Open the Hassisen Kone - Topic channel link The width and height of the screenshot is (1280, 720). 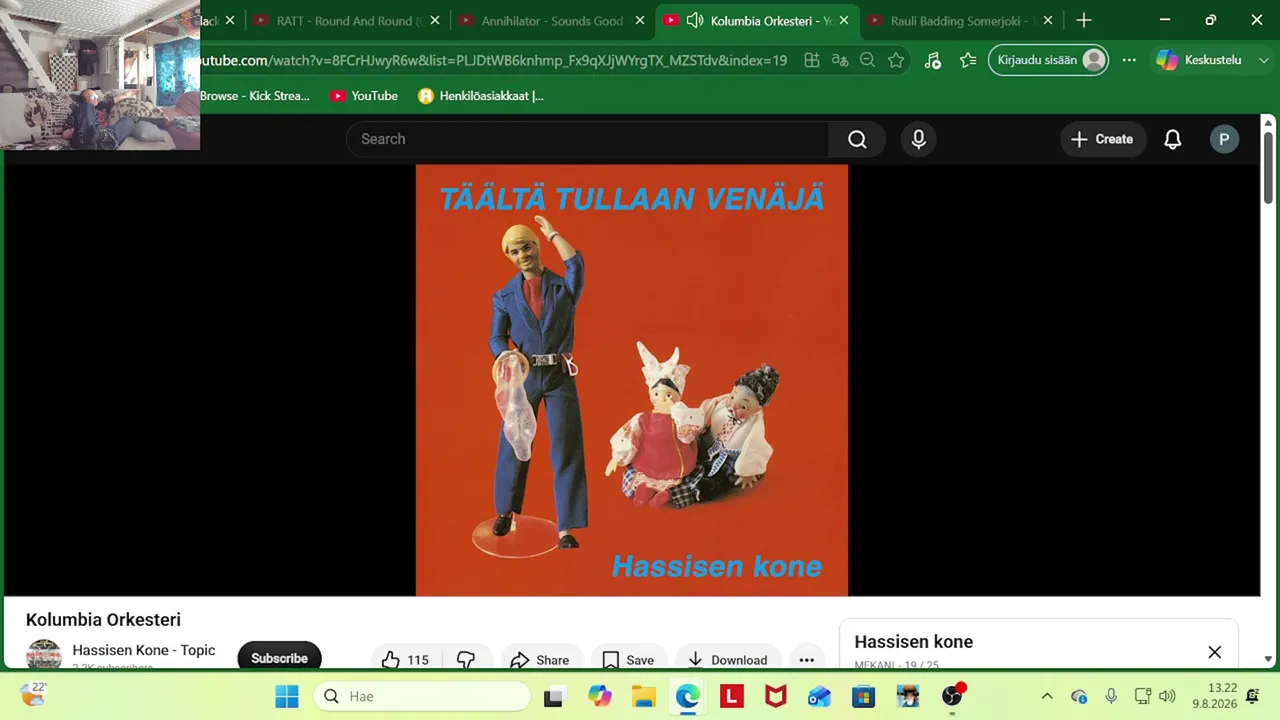coord(144,650)
